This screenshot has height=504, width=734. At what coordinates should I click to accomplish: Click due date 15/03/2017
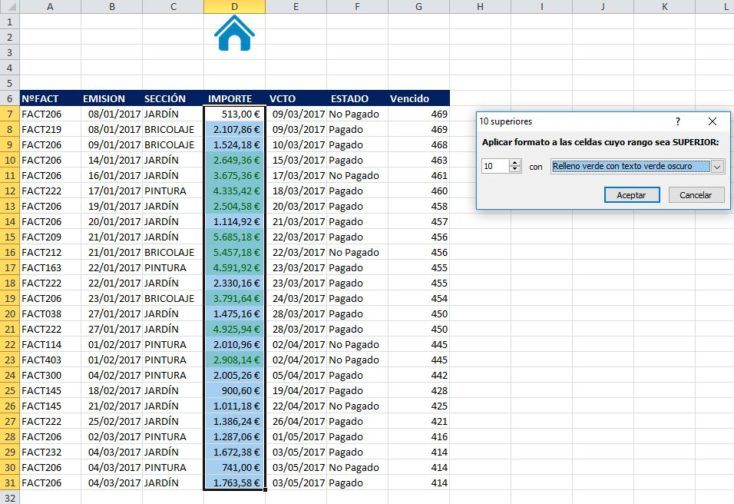tap(296, 160)
